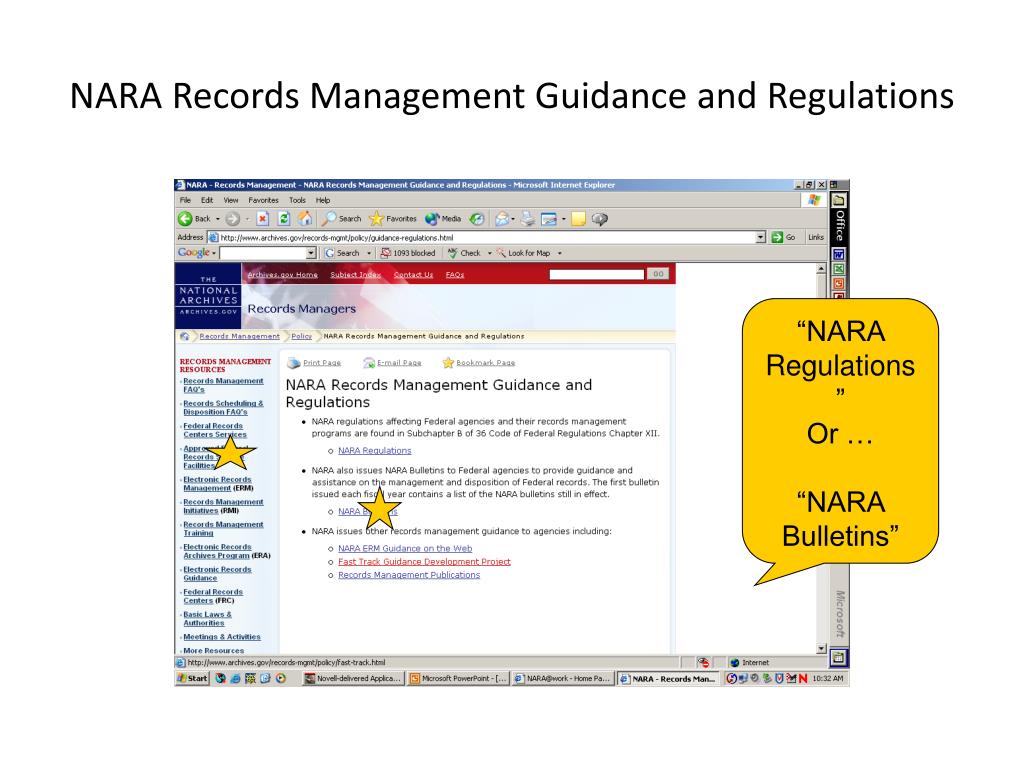This screenshot has width=1024, height=768.
Task: Open Records Management Publications link
Action: tap(409, 575)
